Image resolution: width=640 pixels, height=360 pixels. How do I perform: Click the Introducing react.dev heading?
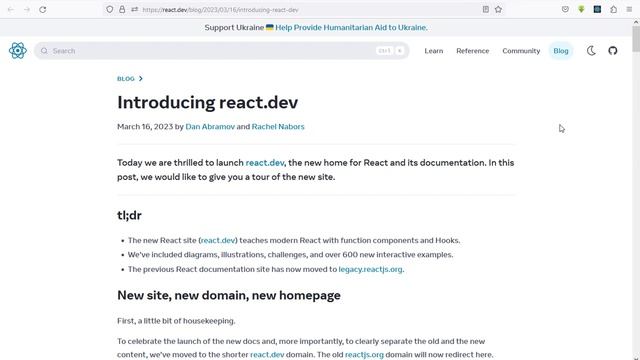coord(207,102)
